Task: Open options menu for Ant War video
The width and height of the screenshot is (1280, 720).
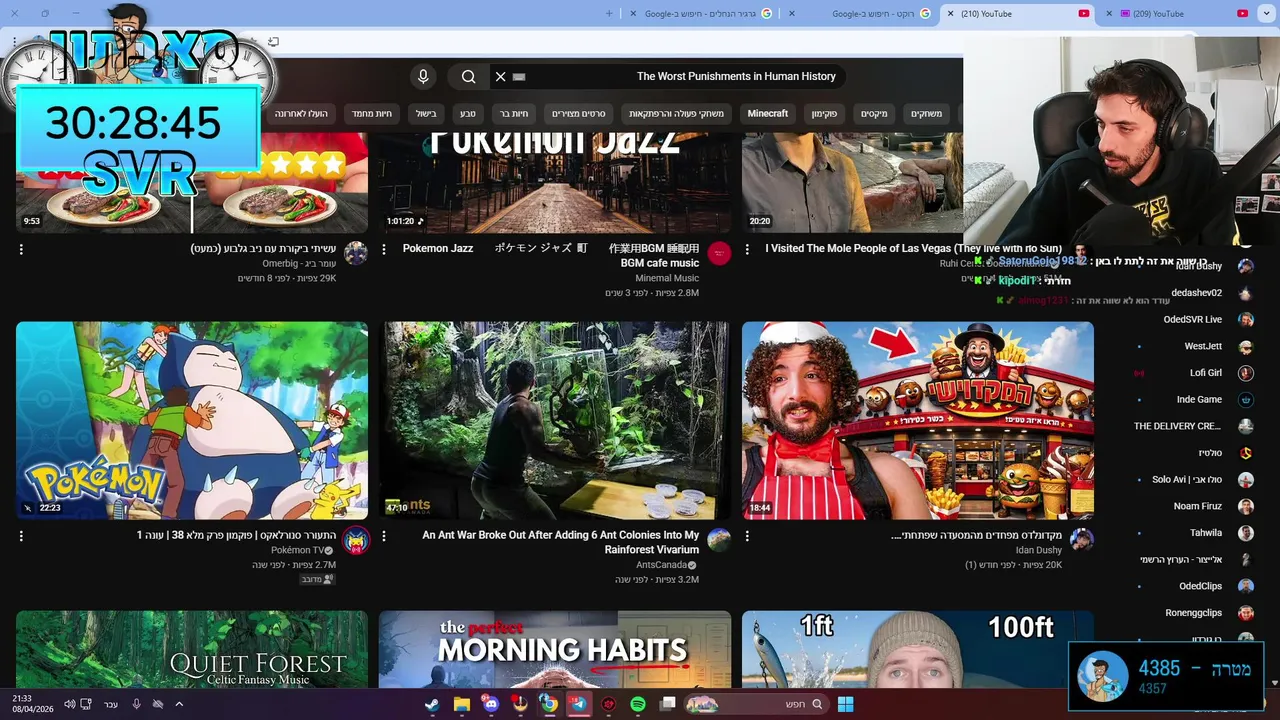Action: pyautogui.click(x=384, y=536)
